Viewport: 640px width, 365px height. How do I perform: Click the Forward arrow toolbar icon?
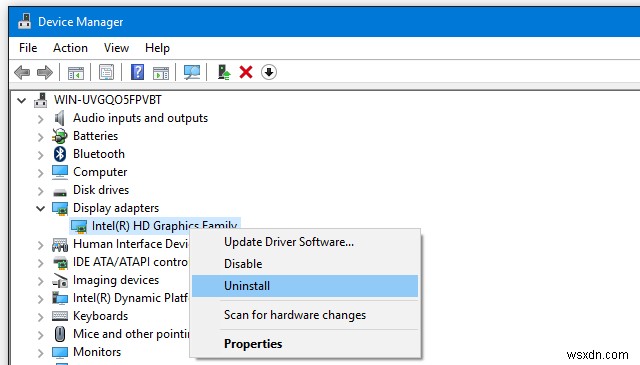(x=45, y=73)
